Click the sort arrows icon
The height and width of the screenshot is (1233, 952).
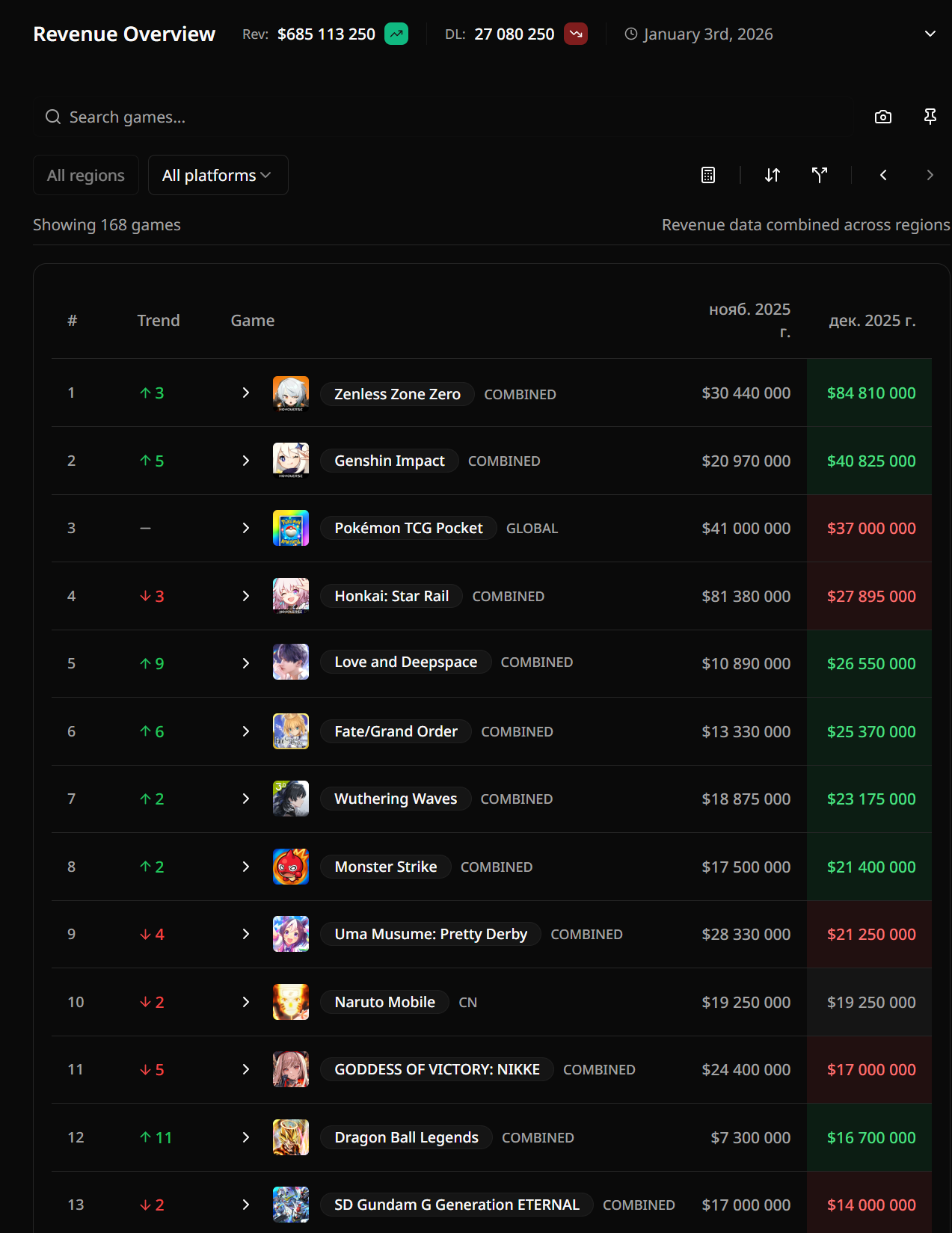773,175
